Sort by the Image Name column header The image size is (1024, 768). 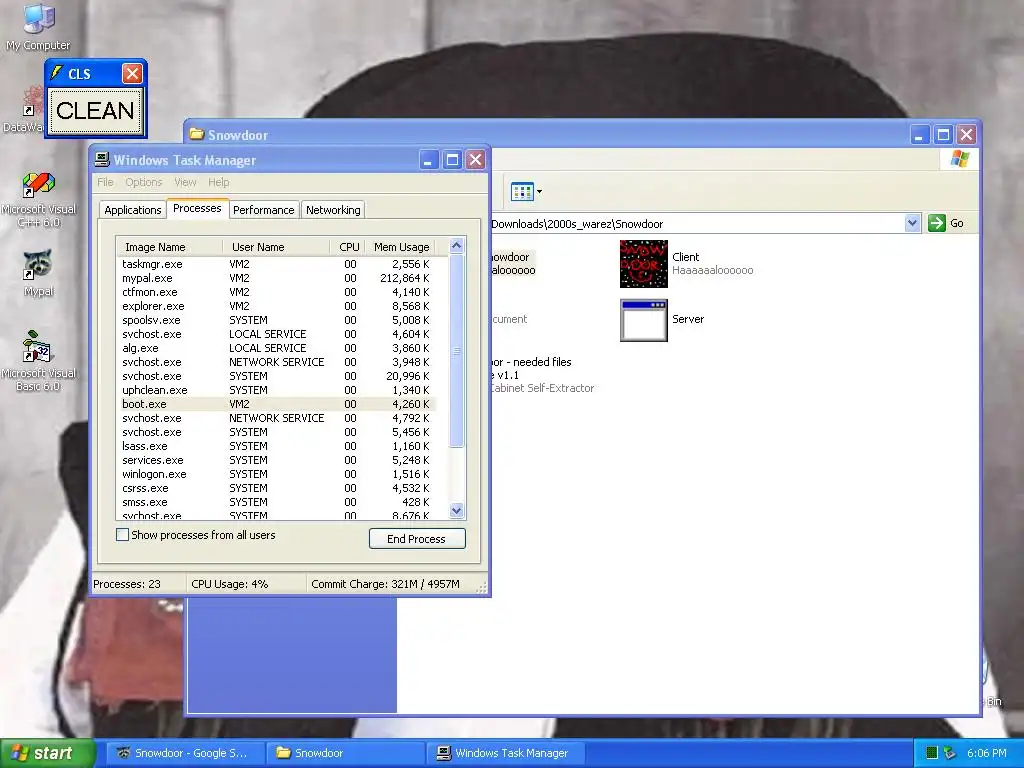click(x=169, y=247)
